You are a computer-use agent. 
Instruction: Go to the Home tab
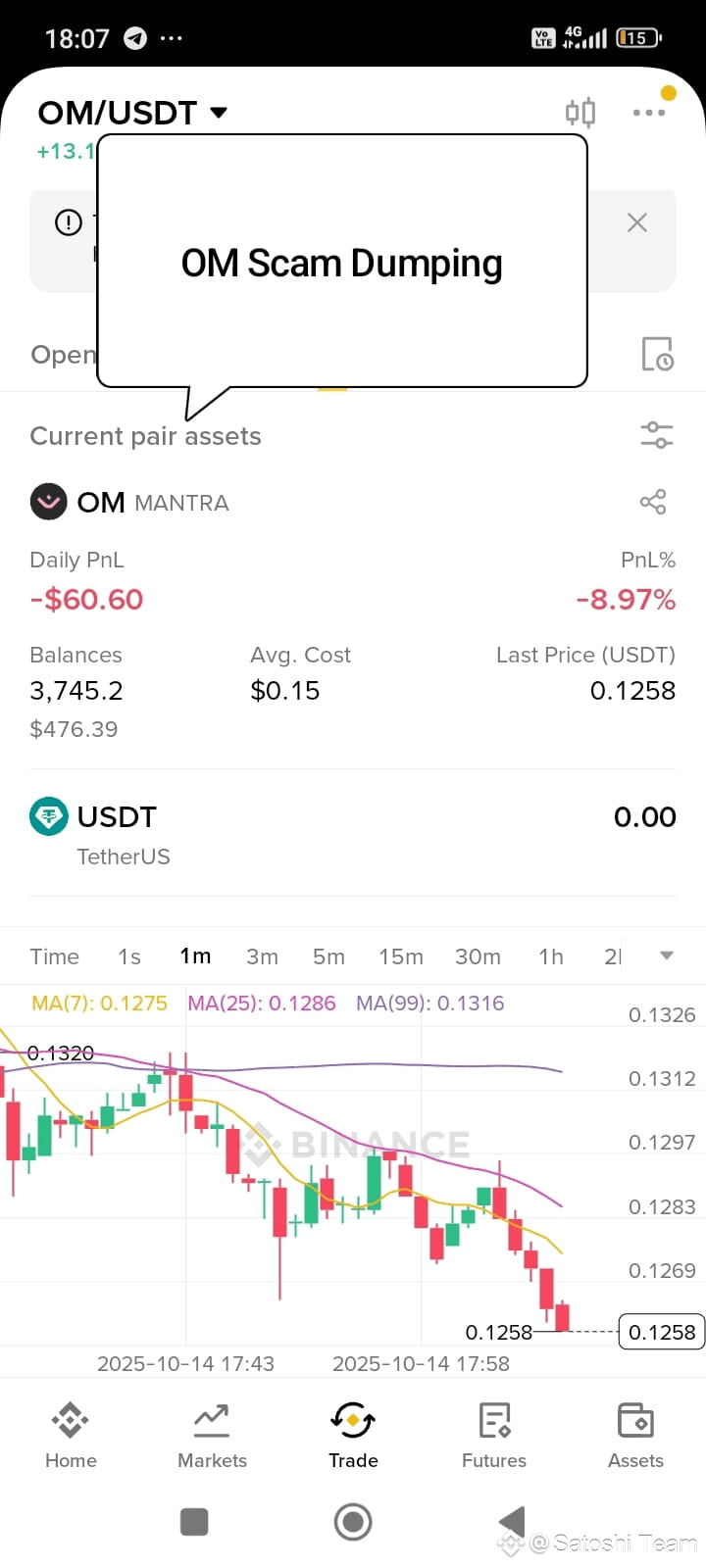[x=71, y=1436]
